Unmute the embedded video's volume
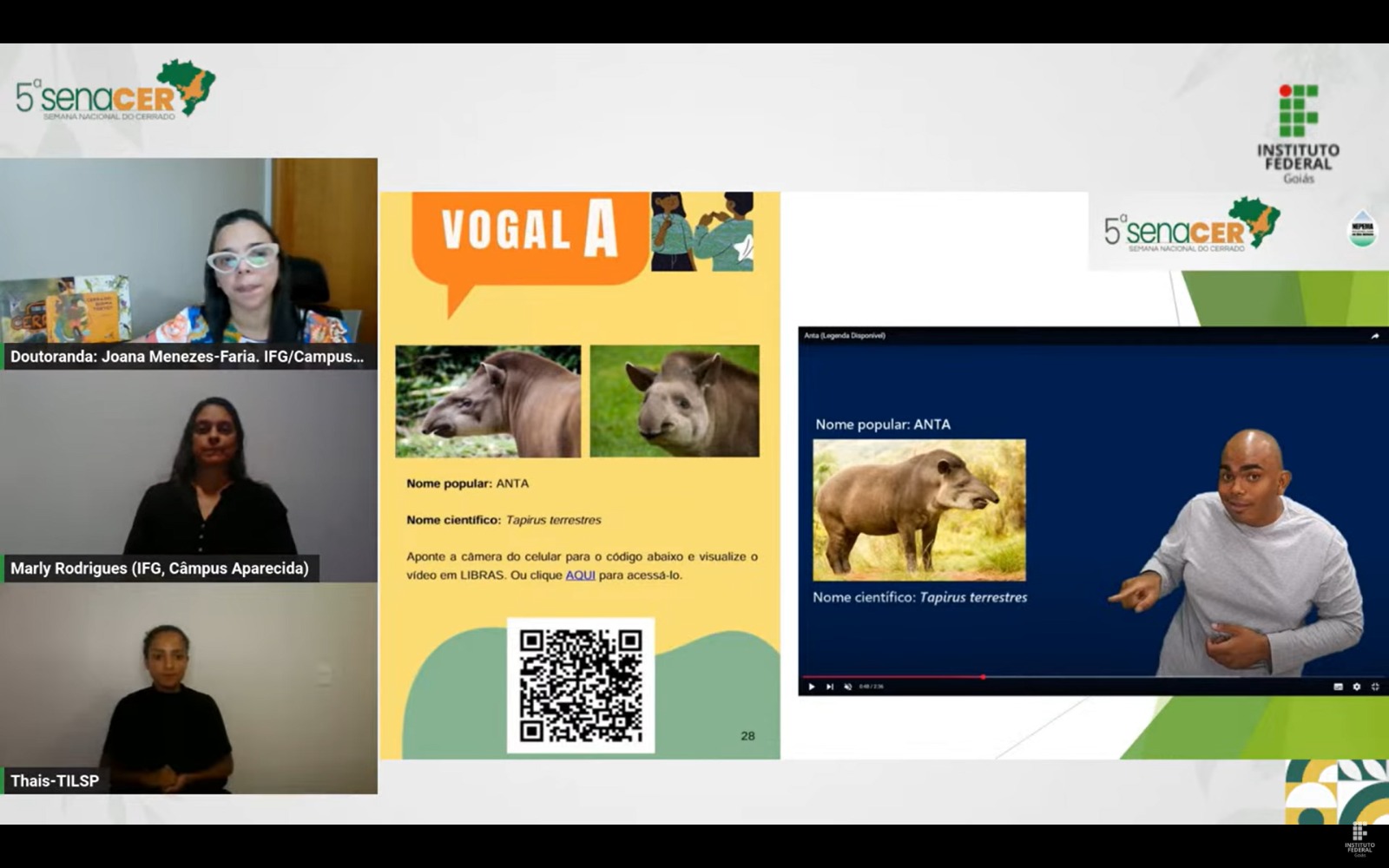 coord(848,687)
